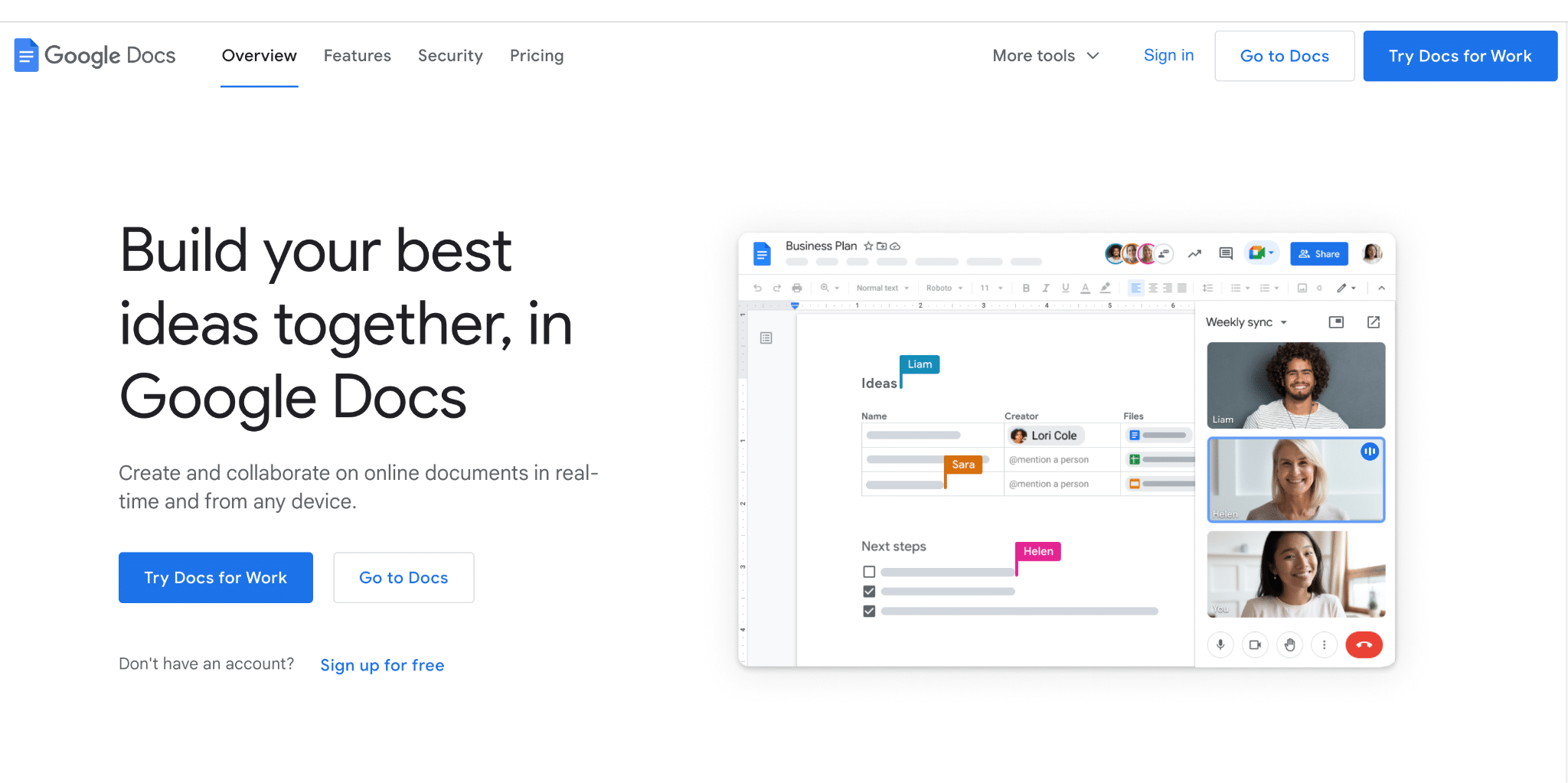Click the raise hand icon

pos(1290,644)
